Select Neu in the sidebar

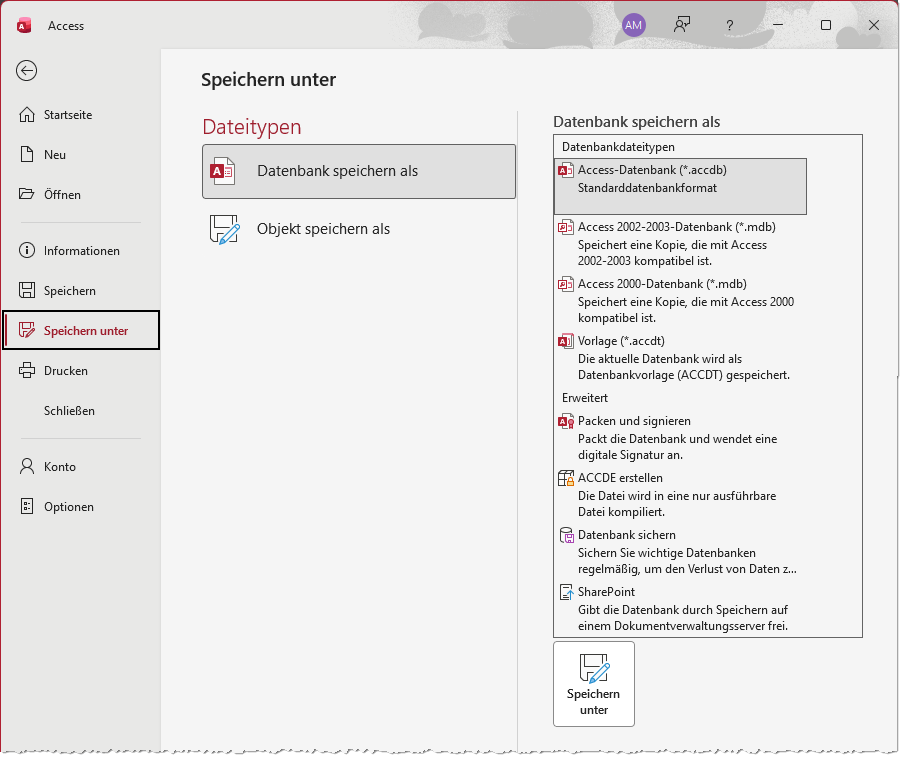pyautogui.click(x=81, y=154)
